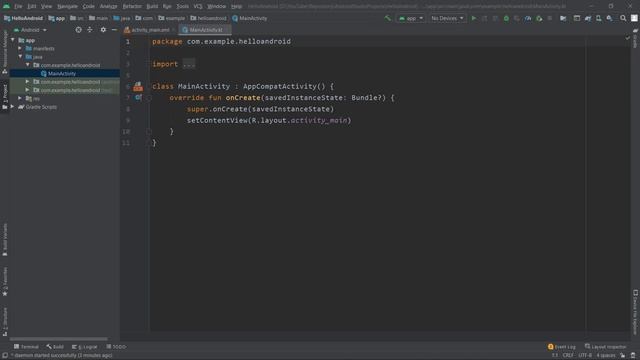Open the No Devices dropdown

click(x=447, y=18)
